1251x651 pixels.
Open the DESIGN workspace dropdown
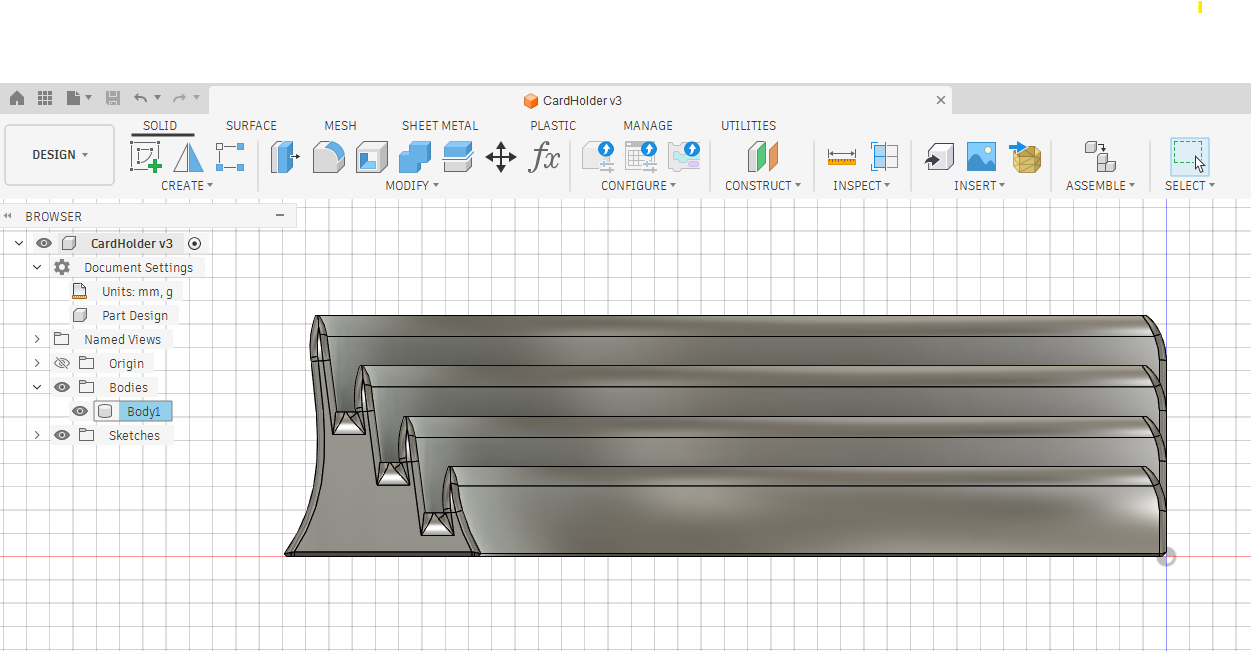60,155
